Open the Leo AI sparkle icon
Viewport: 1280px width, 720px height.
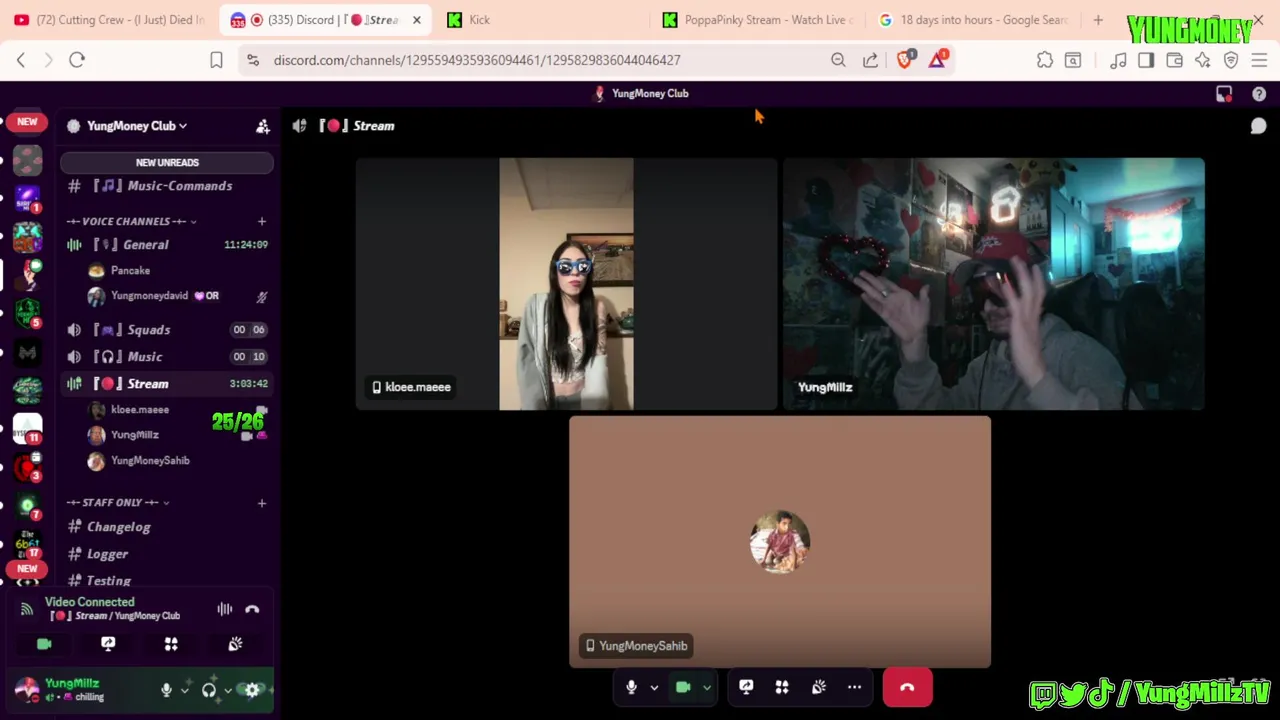coord(1203,60)
